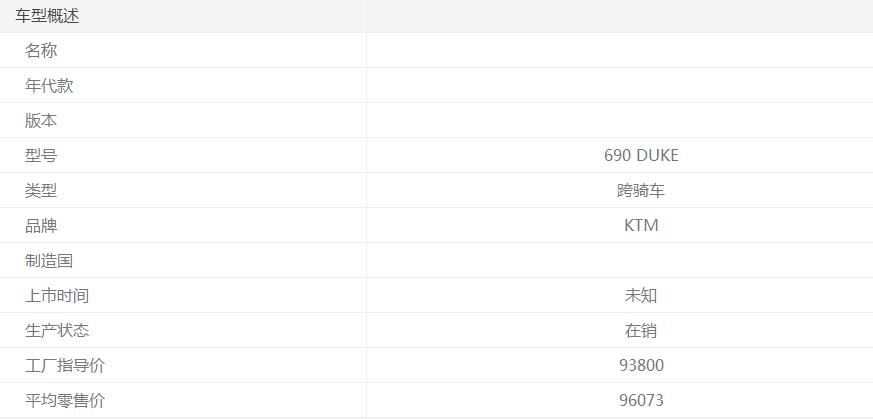Click the 93800 factory price value
The height and width of the screenshot is (419, 873).
641,366
